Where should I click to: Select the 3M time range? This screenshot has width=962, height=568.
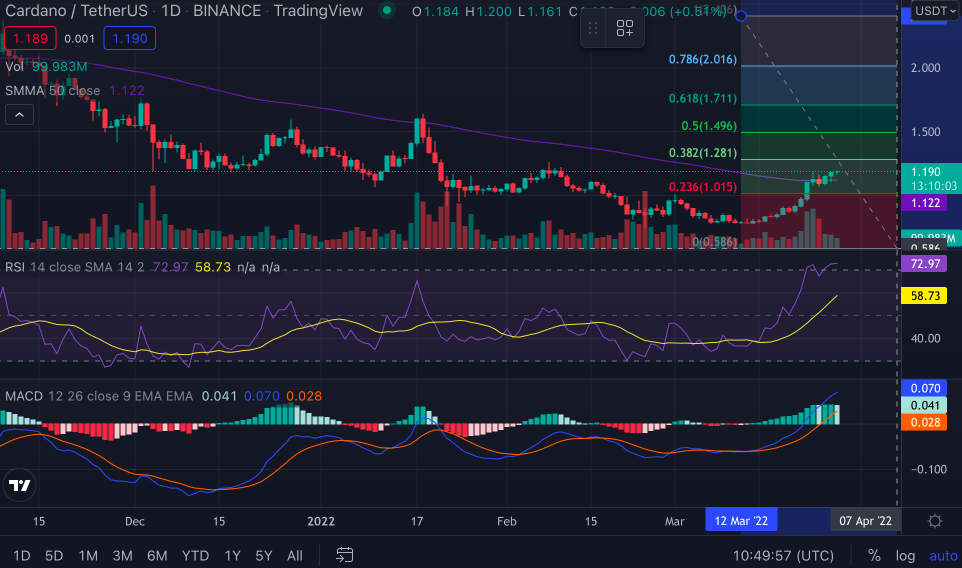click(122, 555)
